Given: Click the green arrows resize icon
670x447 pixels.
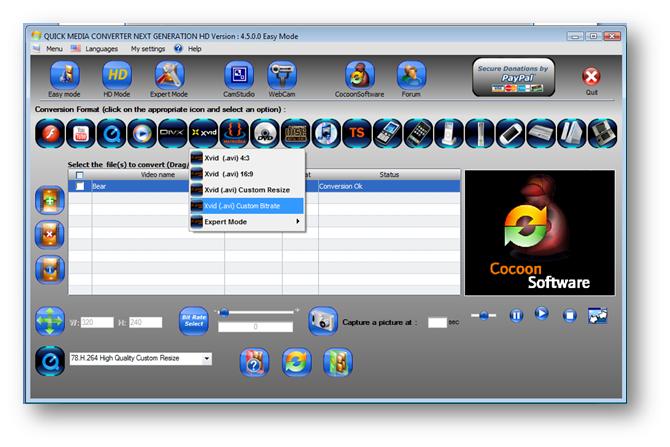Looking at the screenshot, I should coord(50,321).
